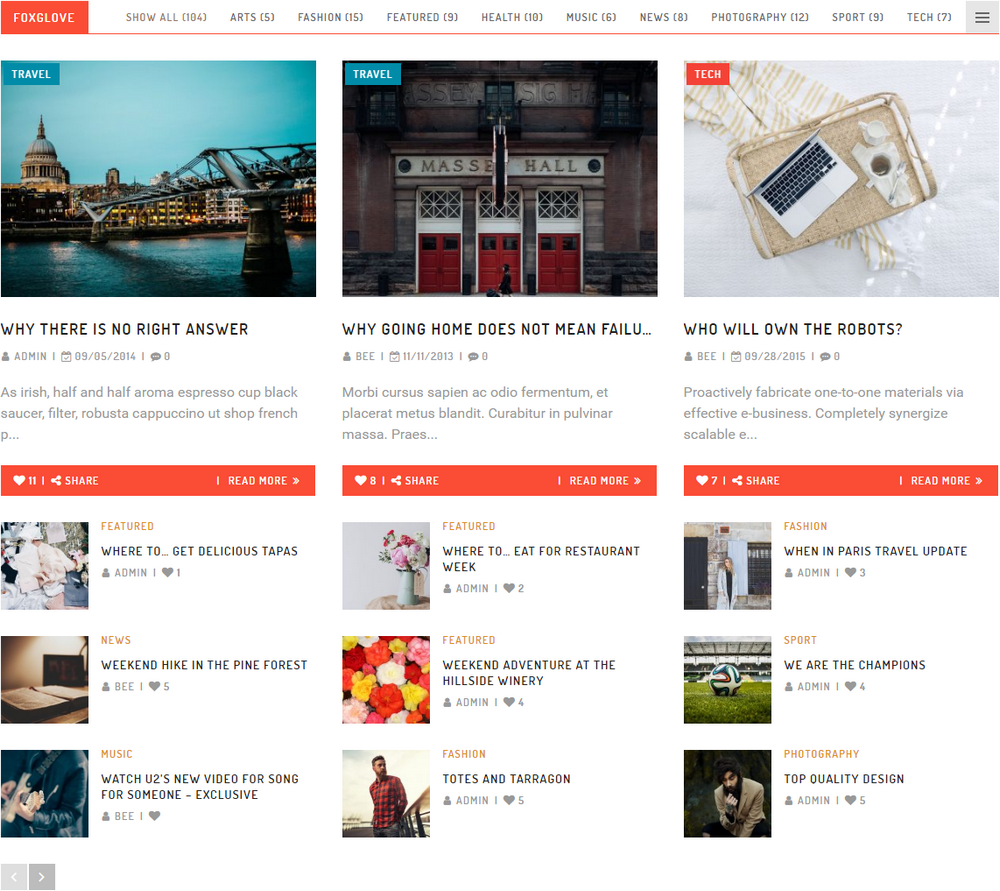Show all (104) posts
This screenshot has height=891, width=1000.
click(166, 17)
